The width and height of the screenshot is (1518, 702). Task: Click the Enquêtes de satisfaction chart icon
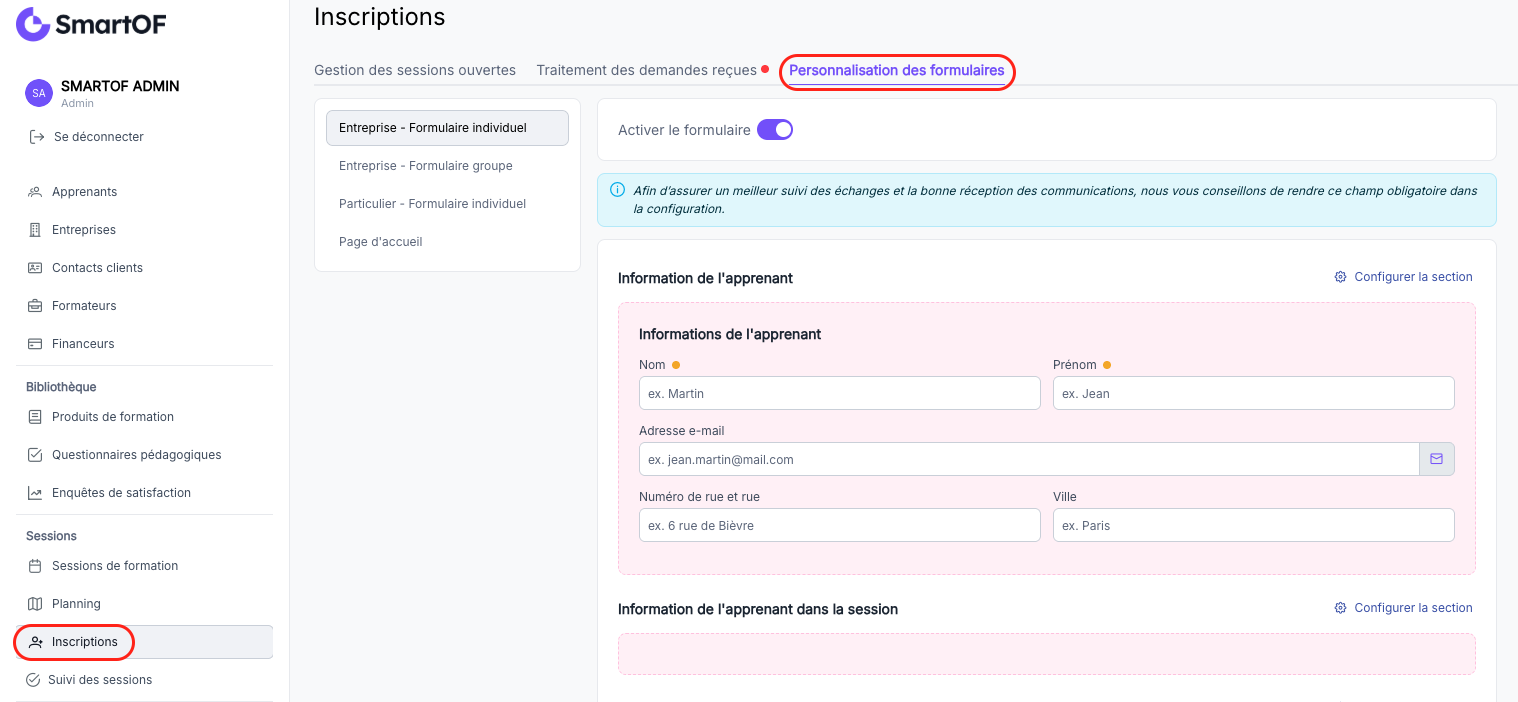(35, 493)
